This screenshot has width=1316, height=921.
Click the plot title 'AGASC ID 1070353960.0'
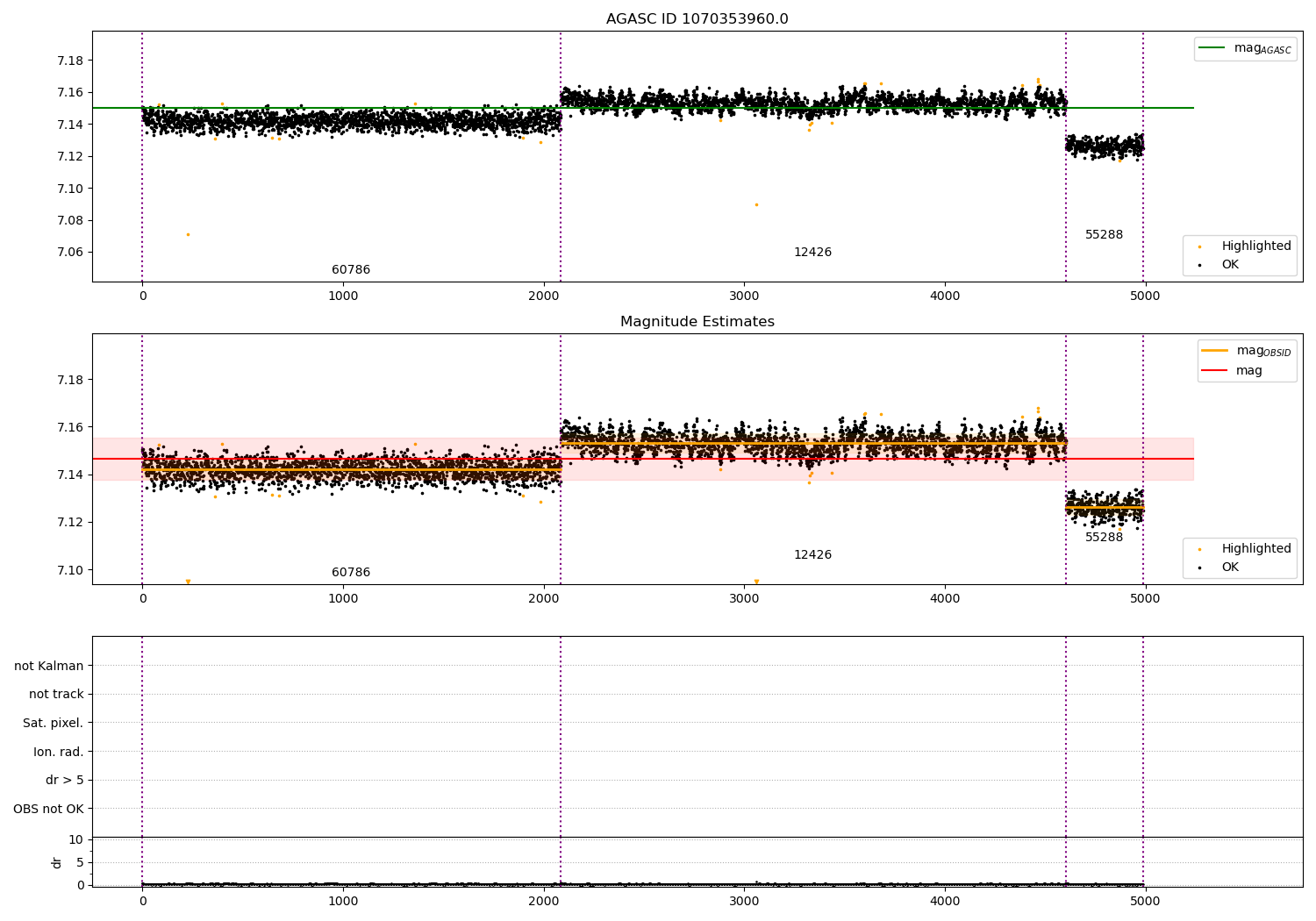click(697, 19)
